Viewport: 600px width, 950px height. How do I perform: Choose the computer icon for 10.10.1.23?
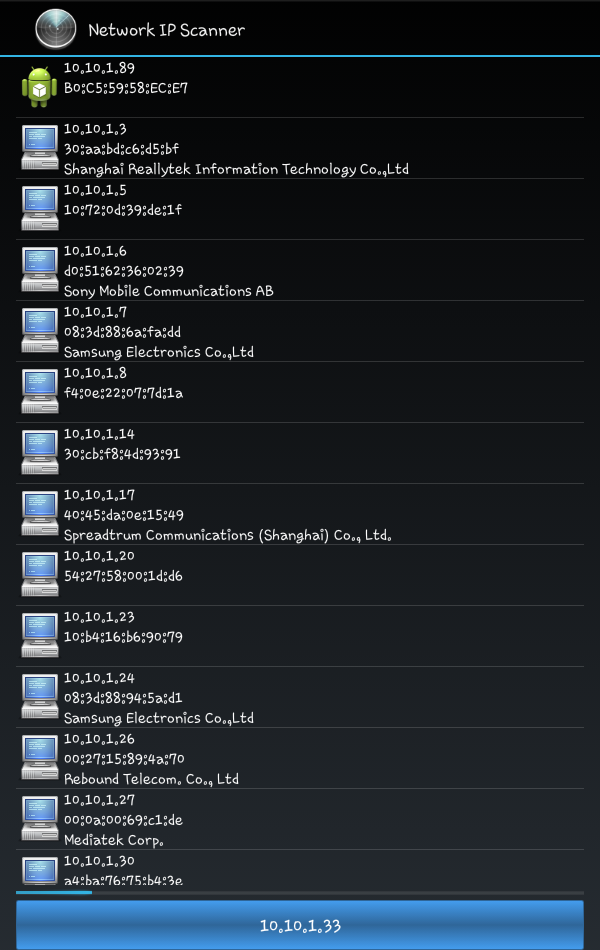40,635
